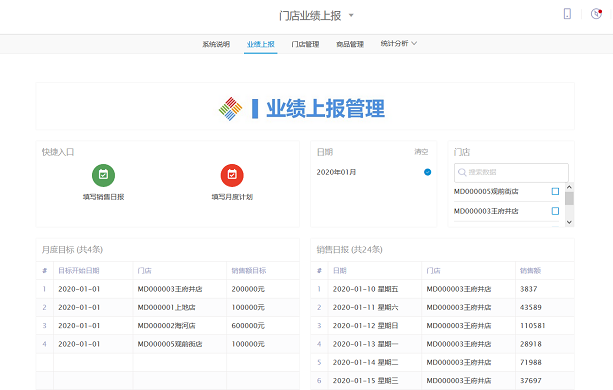Focus the 搜索数据 search field
This screenshot has width=613, height=390.
tap(511, 172)
